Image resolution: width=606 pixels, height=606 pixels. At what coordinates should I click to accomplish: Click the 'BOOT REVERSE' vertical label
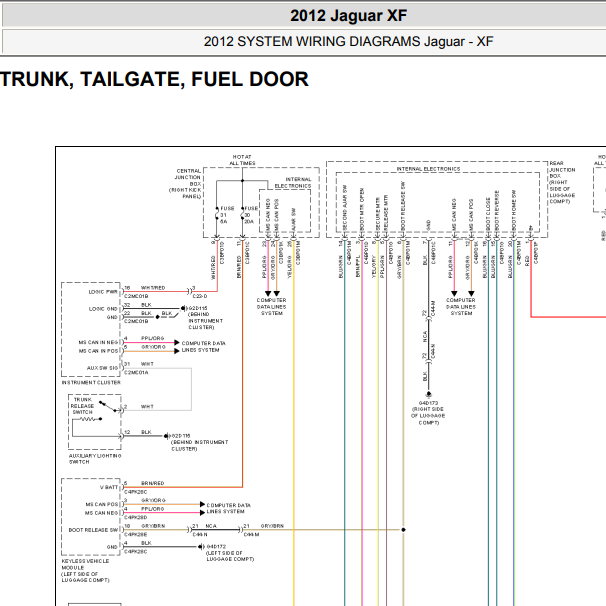coord(497,211)
